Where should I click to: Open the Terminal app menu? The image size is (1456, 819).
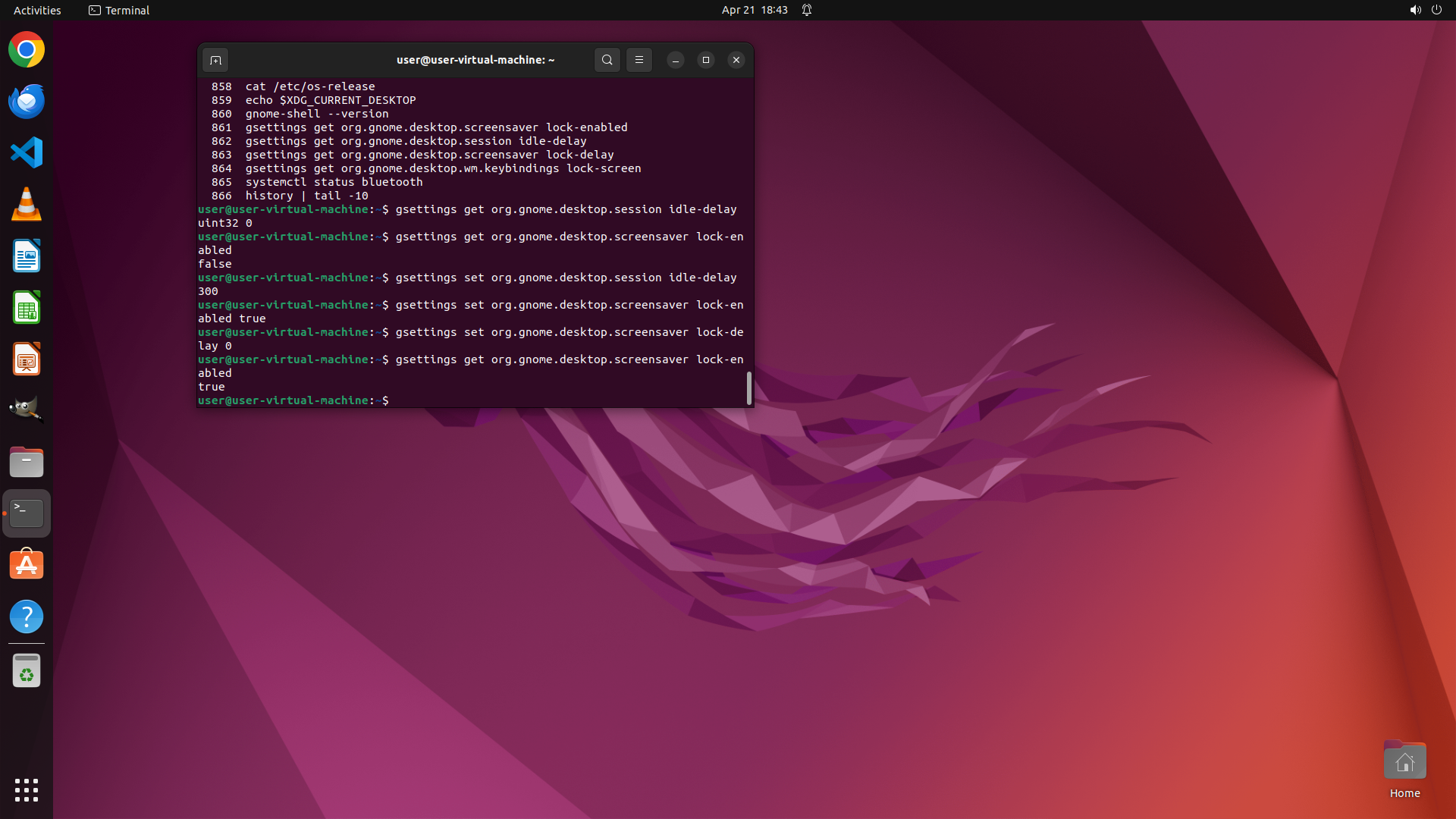pyautogui.click(x=119, y=10)
